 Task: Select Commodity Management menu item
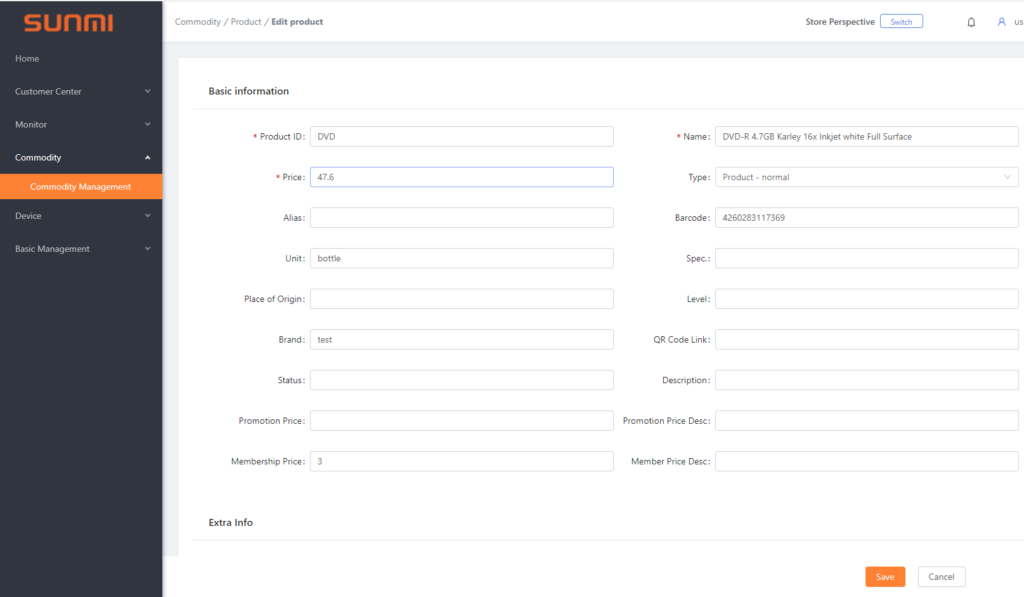pyautogui.click(x=81, y=187)
